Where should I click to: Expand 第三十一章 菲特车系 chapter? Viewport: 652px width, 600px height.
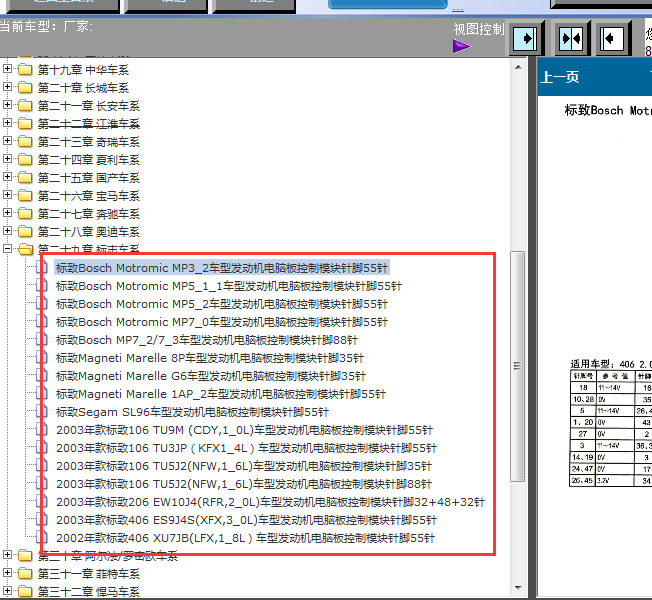pos(7,573)
